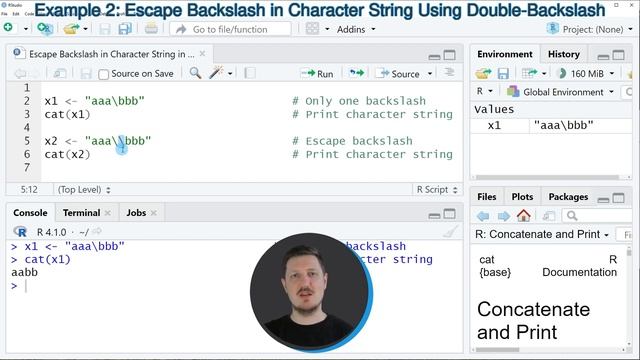Click the Compile Report notebook icon
Screen dimensions: 640x360
[x=250, y=73]
